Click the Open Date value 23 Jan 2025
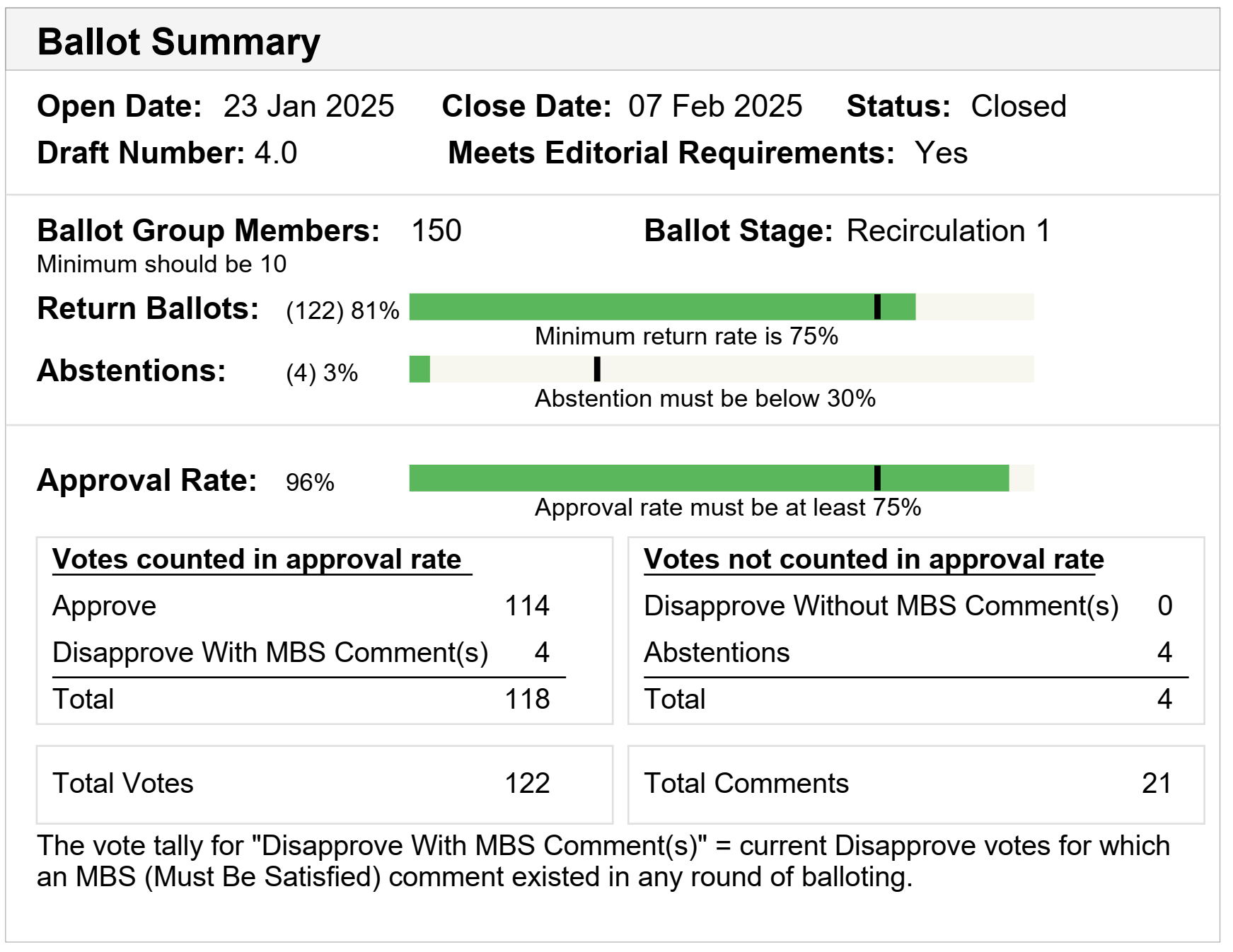Image resolution: width=1233 pixels, height=952 pixels. click(x=308, y=107)
